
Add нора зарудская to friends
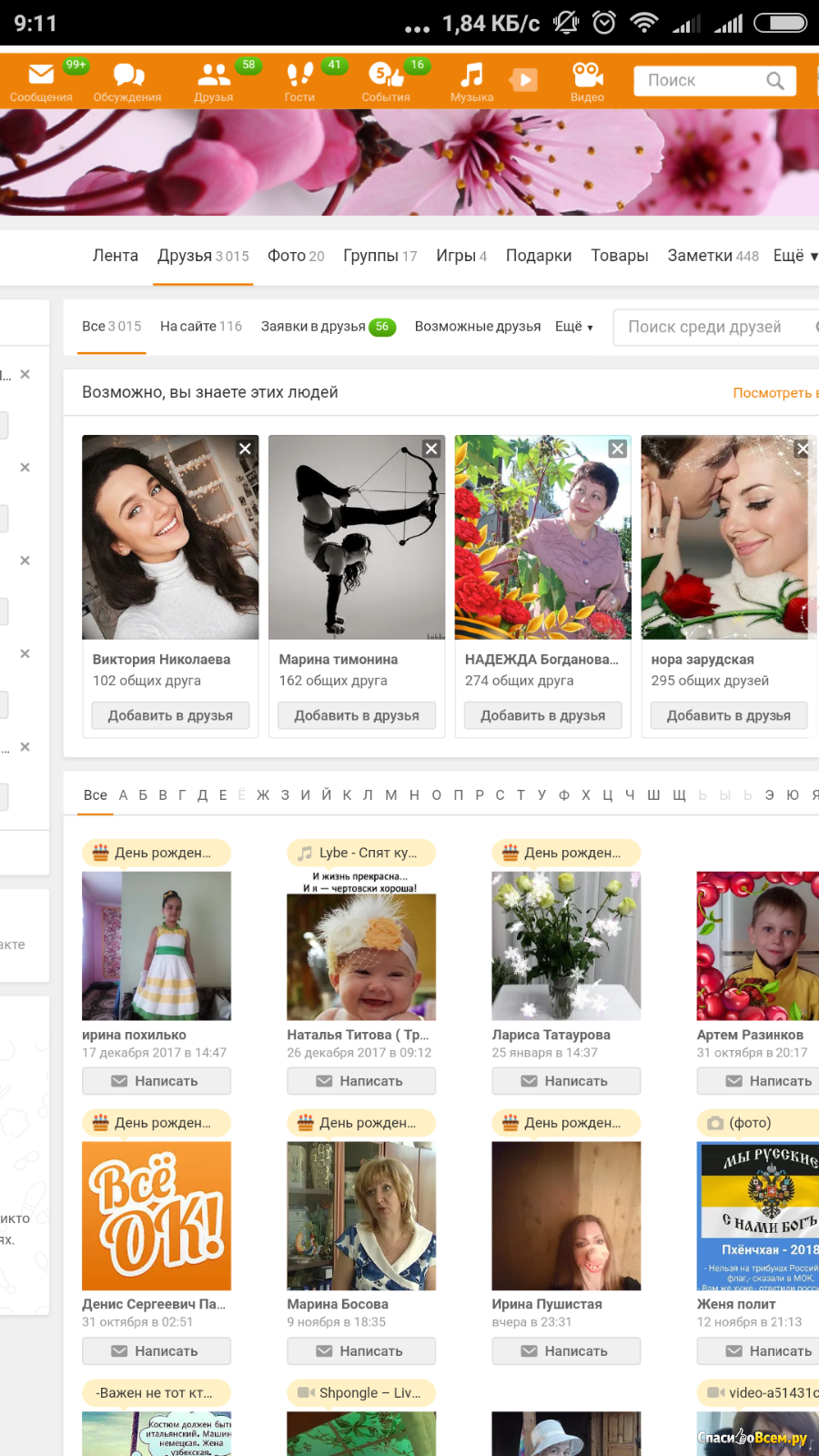tap(729, 716)
